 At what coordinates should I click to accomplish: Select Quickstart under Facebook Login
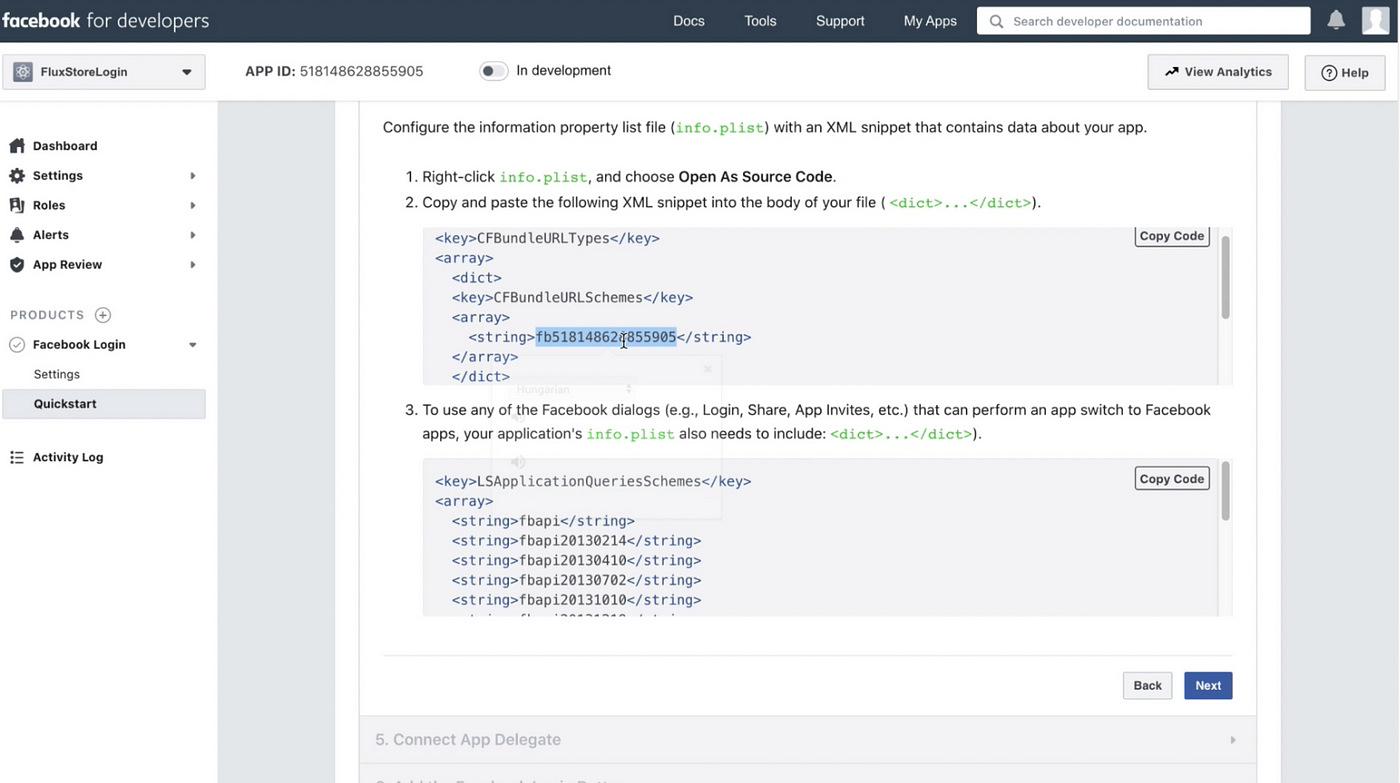point(104,404)
